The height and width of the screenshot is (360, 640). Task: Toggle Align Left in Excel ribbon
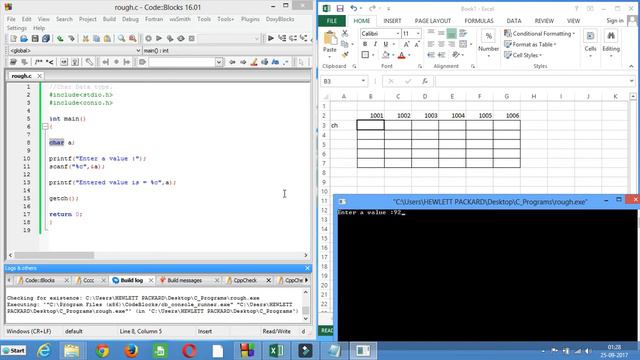(431, 44)
